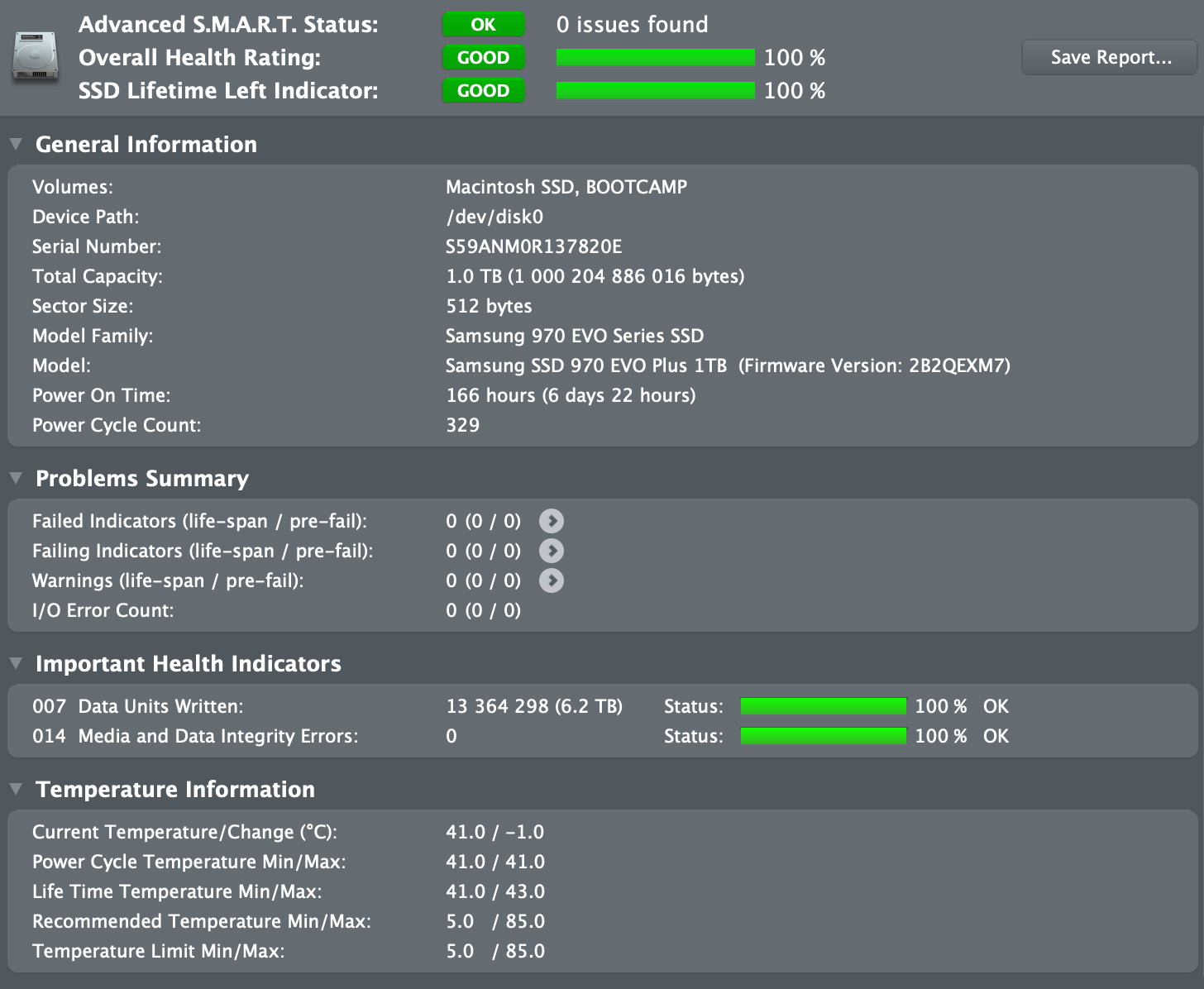Image resolution: width=1204 pixels, height=989 pixels.
Task: Click the Save Report button
Action: click(x=1110, y=58)
